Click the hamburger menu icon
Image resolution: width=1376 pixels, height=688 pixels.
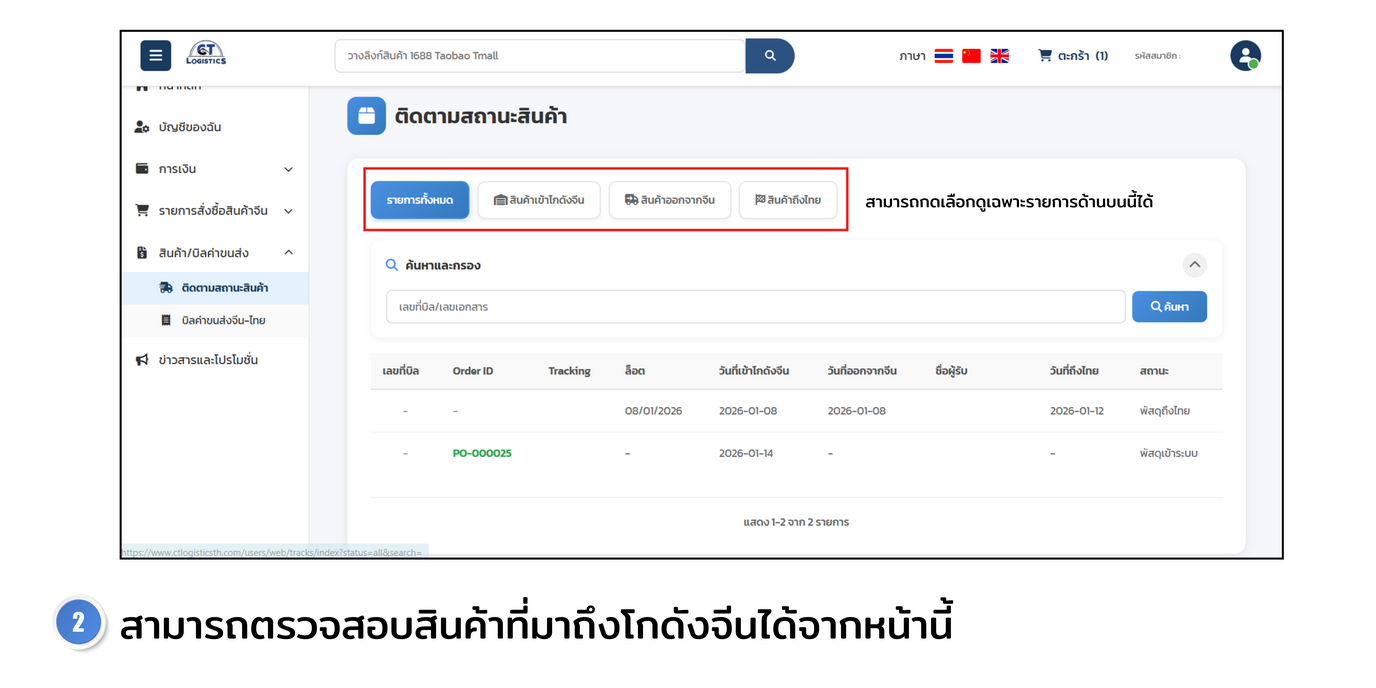pos(155,56)
